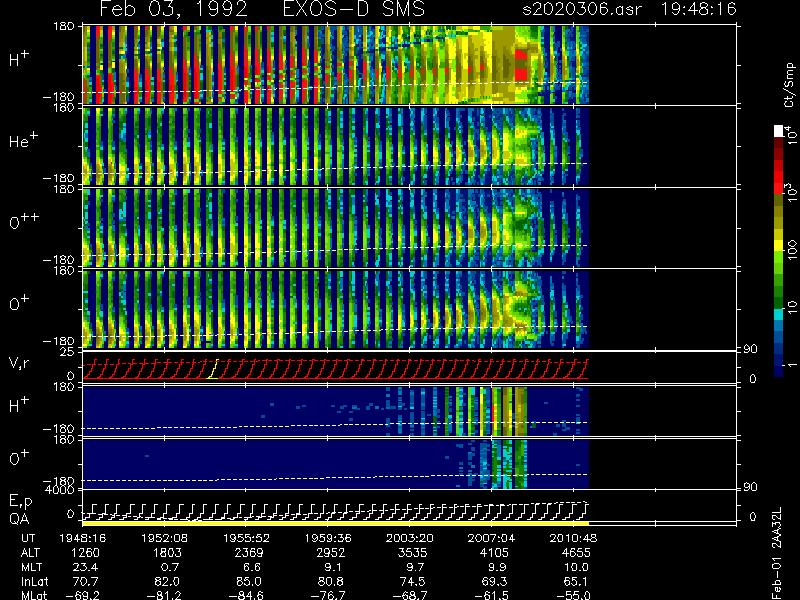This screenshot has width=800, height=600.
Task: Click the '100' colorbar tick label
Action: [791, 251]
